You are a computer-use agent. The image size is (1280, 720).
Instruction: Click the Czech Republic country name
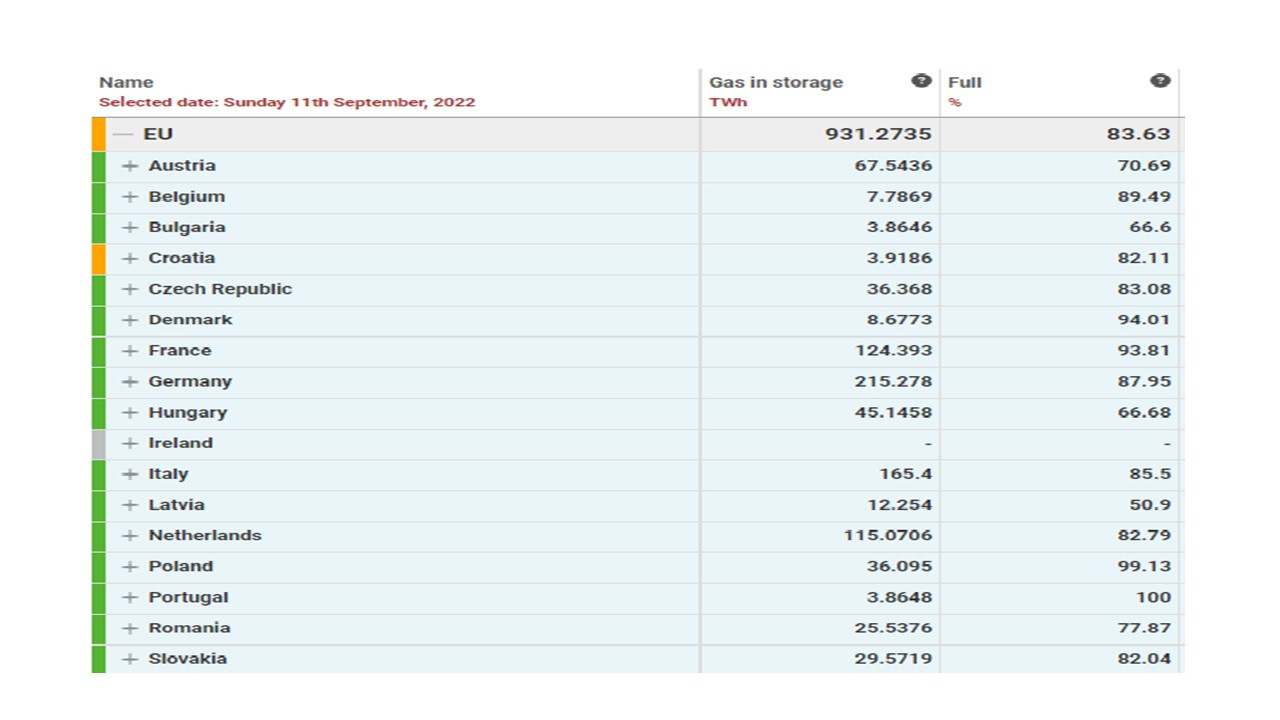point(220,289)
